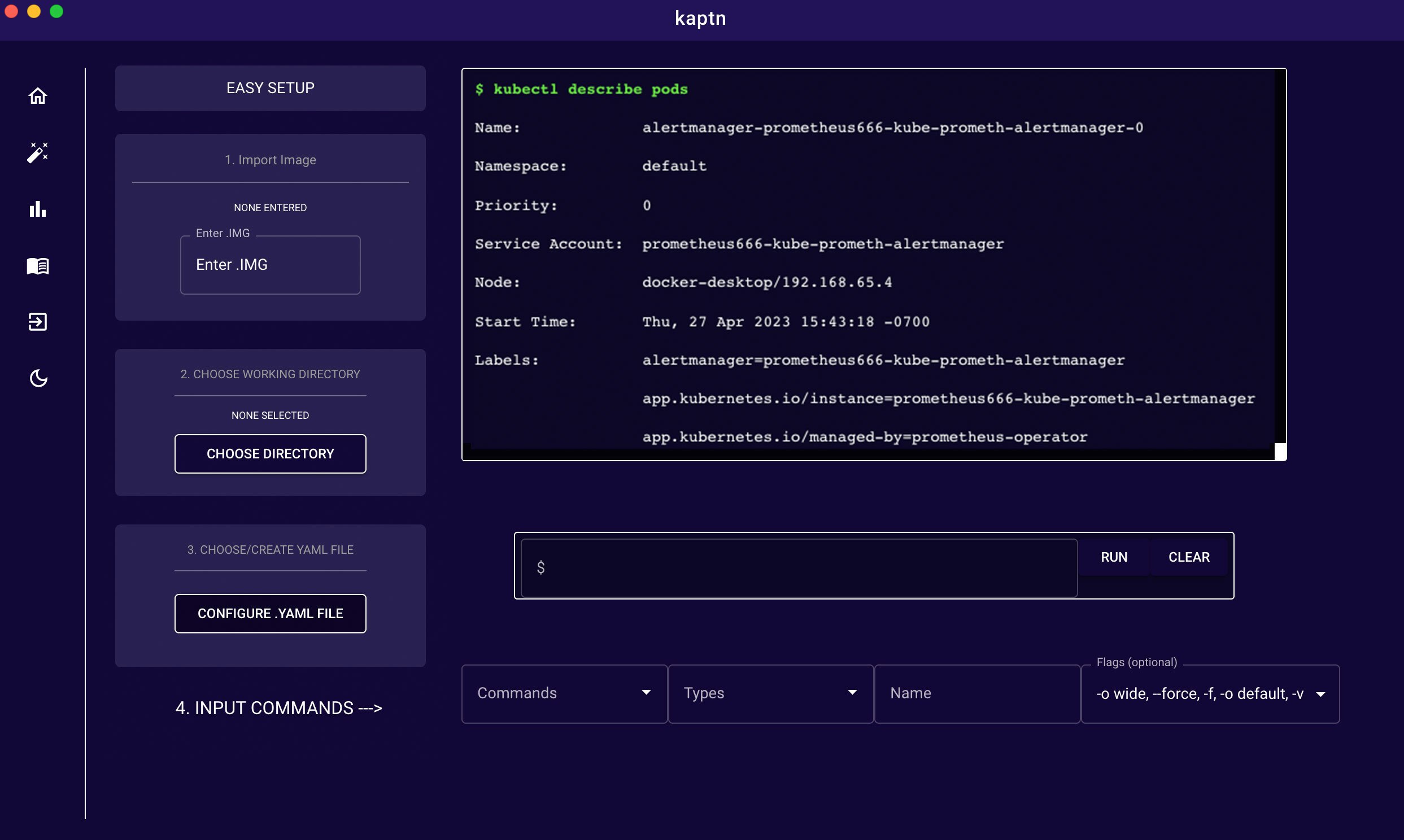Open the bar chart metrics icon
Screen dimensions: 1404x840
pyautogui.click(x=37, y=209)
